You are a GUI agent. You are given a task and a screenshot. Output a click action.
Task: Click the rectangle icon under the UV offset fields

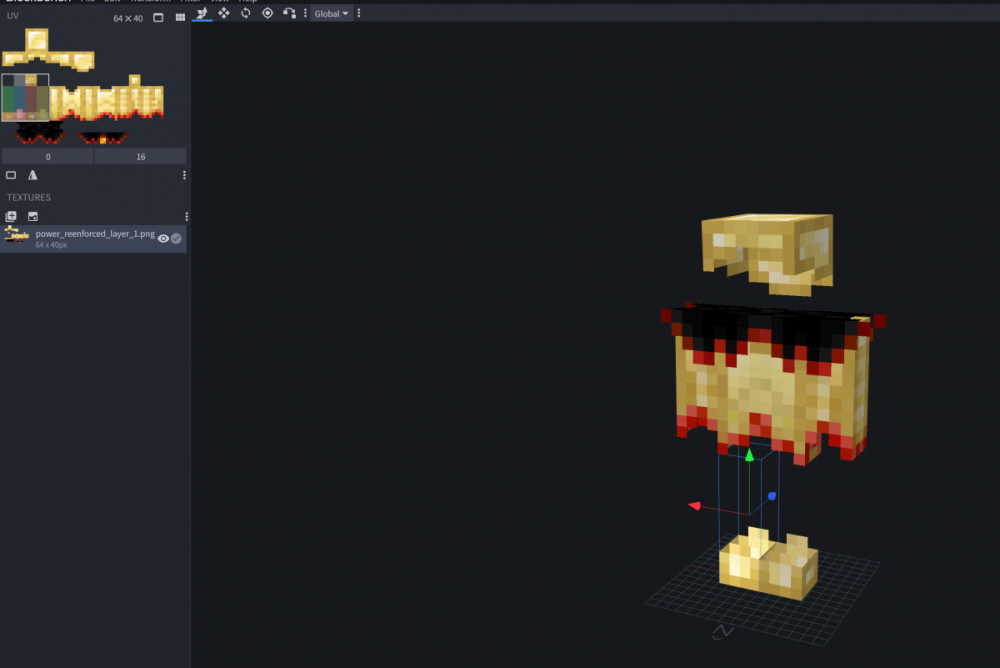pos(11,175)
